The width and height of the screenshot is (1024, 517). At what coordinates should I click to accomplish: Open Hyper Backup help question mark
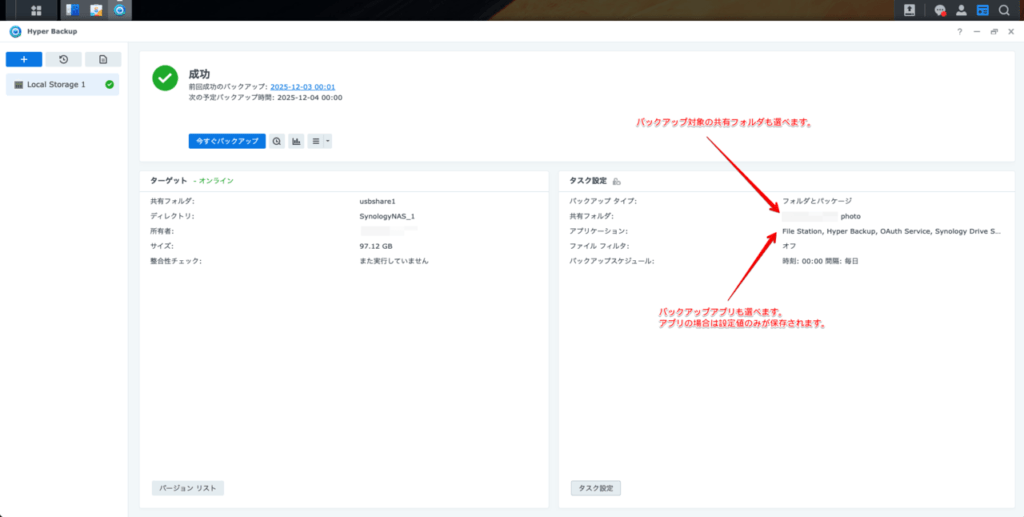[959, 31]
